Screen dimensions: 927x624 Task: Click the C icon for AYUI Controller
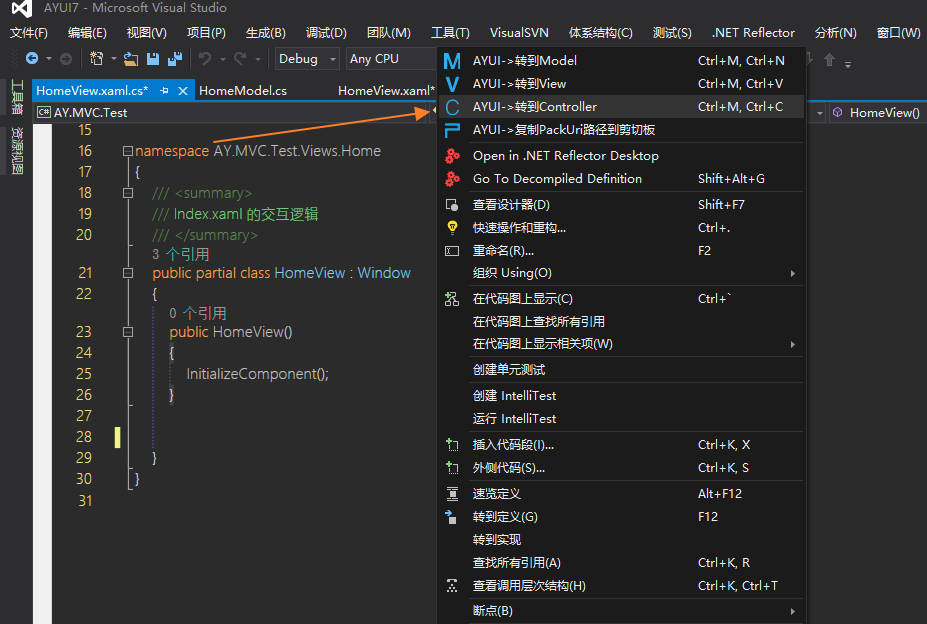click(x=452, y=107)
